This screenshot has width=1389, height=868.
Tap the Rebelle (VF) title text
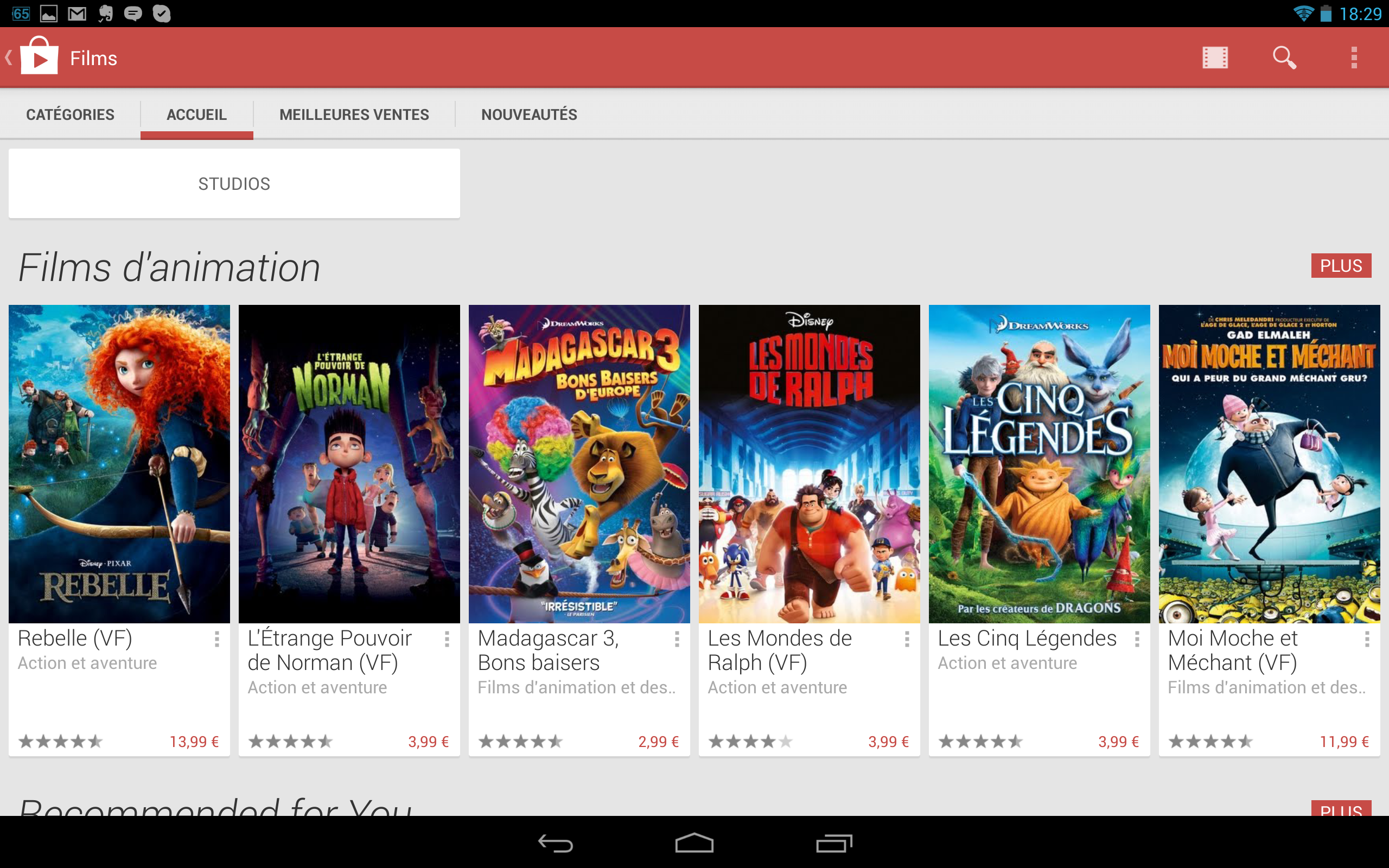pos(75,639)
